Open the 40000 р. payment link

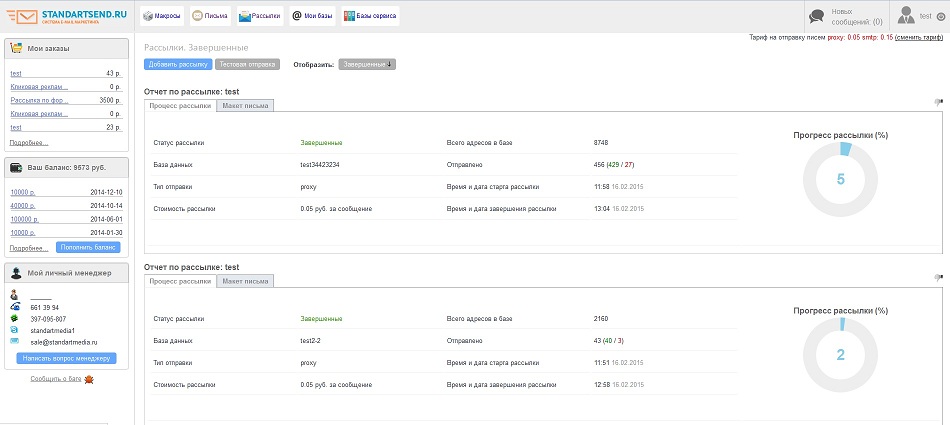pyautogui.click(x=23, y=206)
